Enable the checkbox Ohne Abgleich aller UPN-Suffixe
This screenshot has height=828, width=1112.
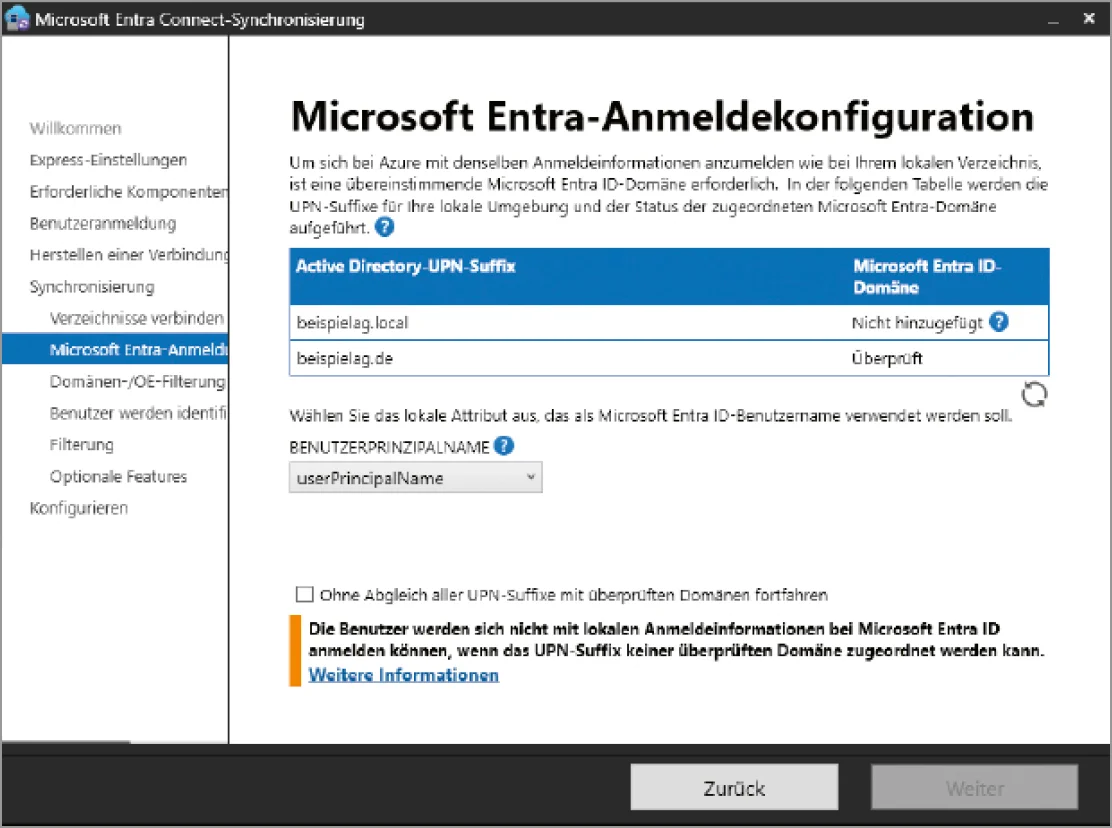point(304,594)
